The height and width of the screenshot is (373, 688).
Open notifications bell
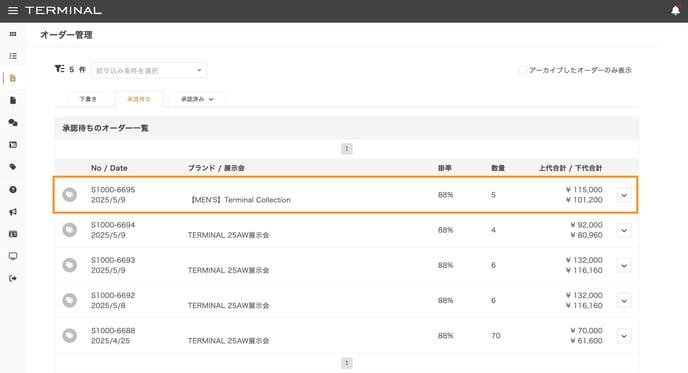coord(676,10)
